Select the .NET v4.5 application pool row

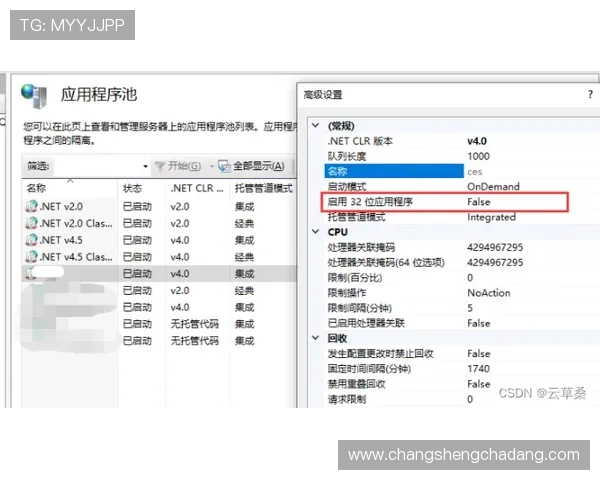[x=159, y=240]
